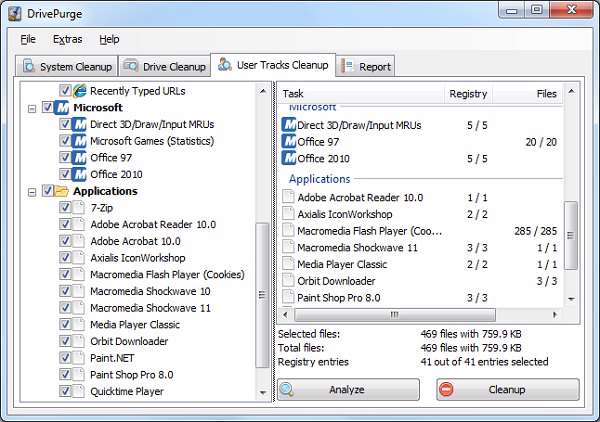600x422 pixels.
Task: Click the Microsoft group icon in the tree
Action: pos(62,108)
